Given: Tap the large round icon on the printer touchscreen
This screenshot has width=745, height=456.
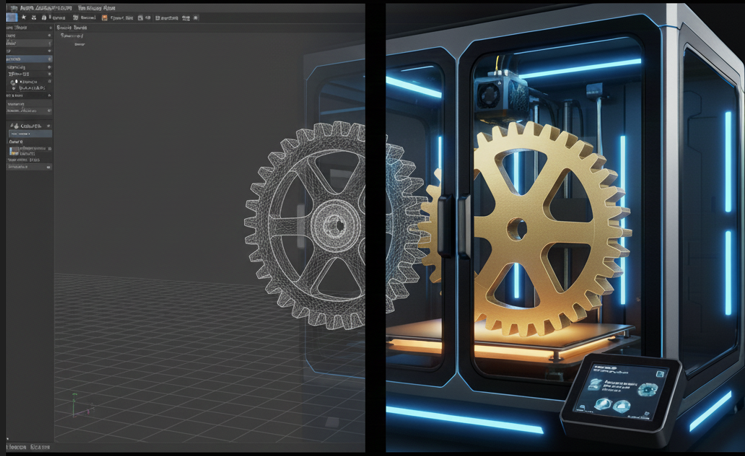Looking at the screenshot, I should 647,389.
